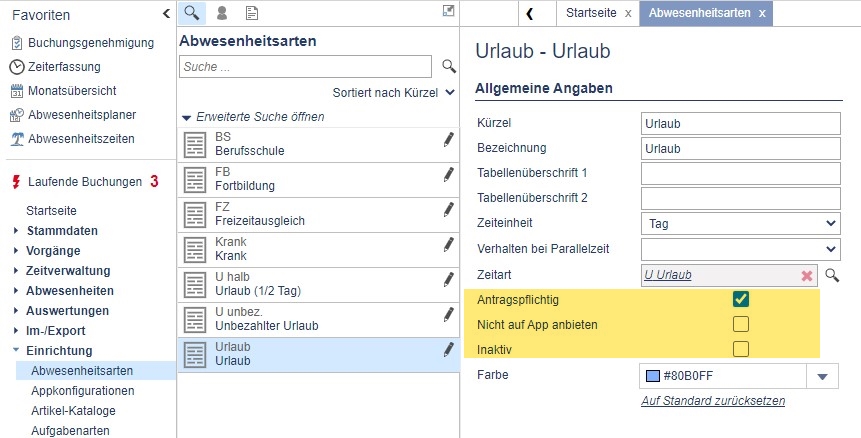Switch to the Startseite tab
This screenshot has width=861, height=438.
(591, 13)
